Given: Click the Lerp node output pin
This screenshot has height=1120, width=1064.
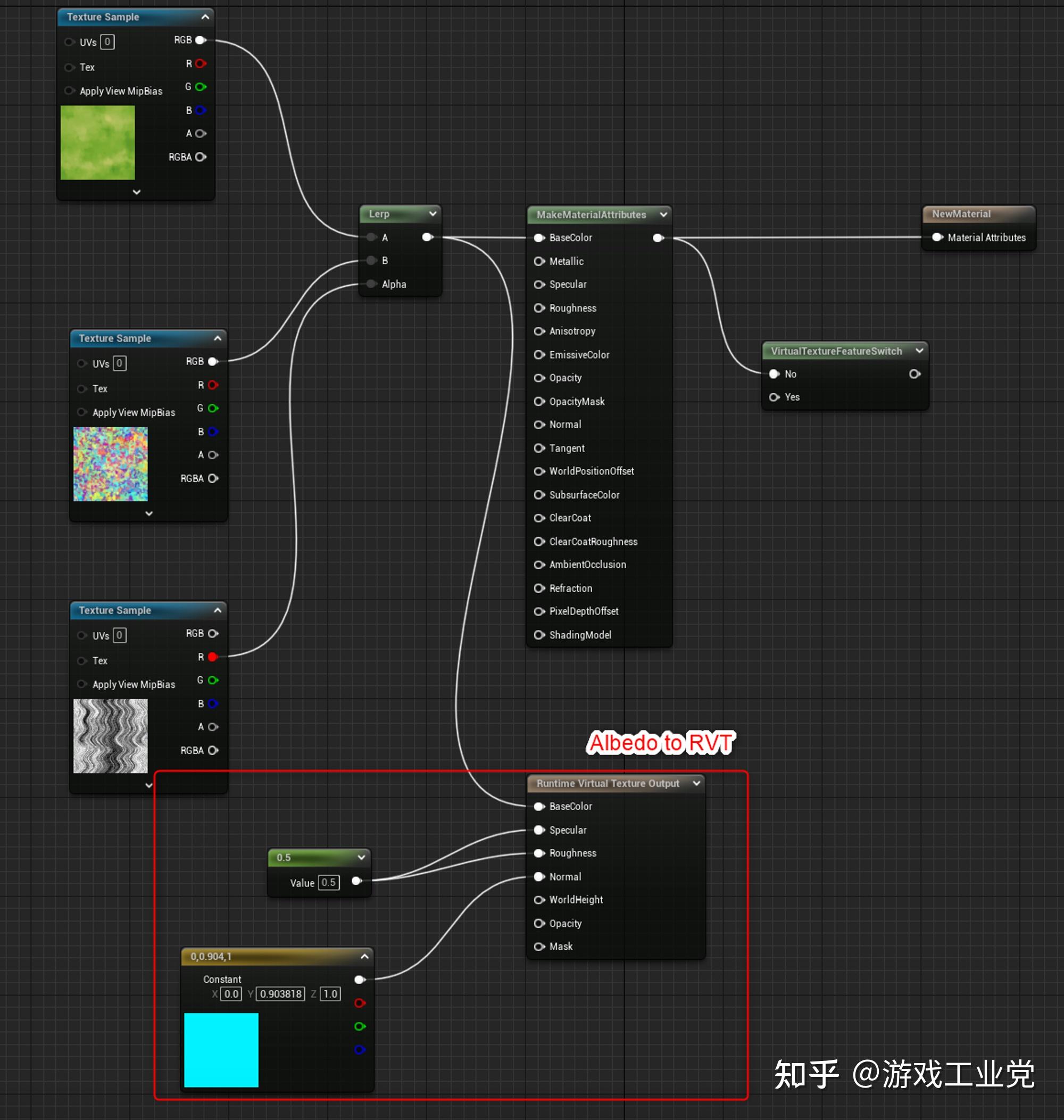Looking at the screenshot, I should click(x=428, y=237).
